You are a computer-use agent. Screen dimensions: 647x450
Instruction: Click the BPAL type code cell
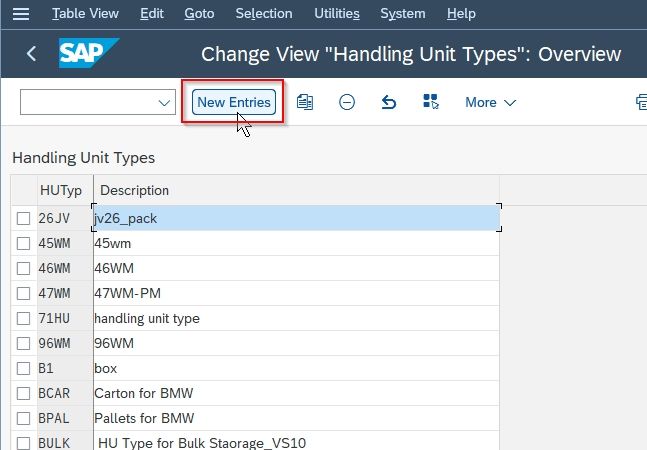(x=65, y=418)
